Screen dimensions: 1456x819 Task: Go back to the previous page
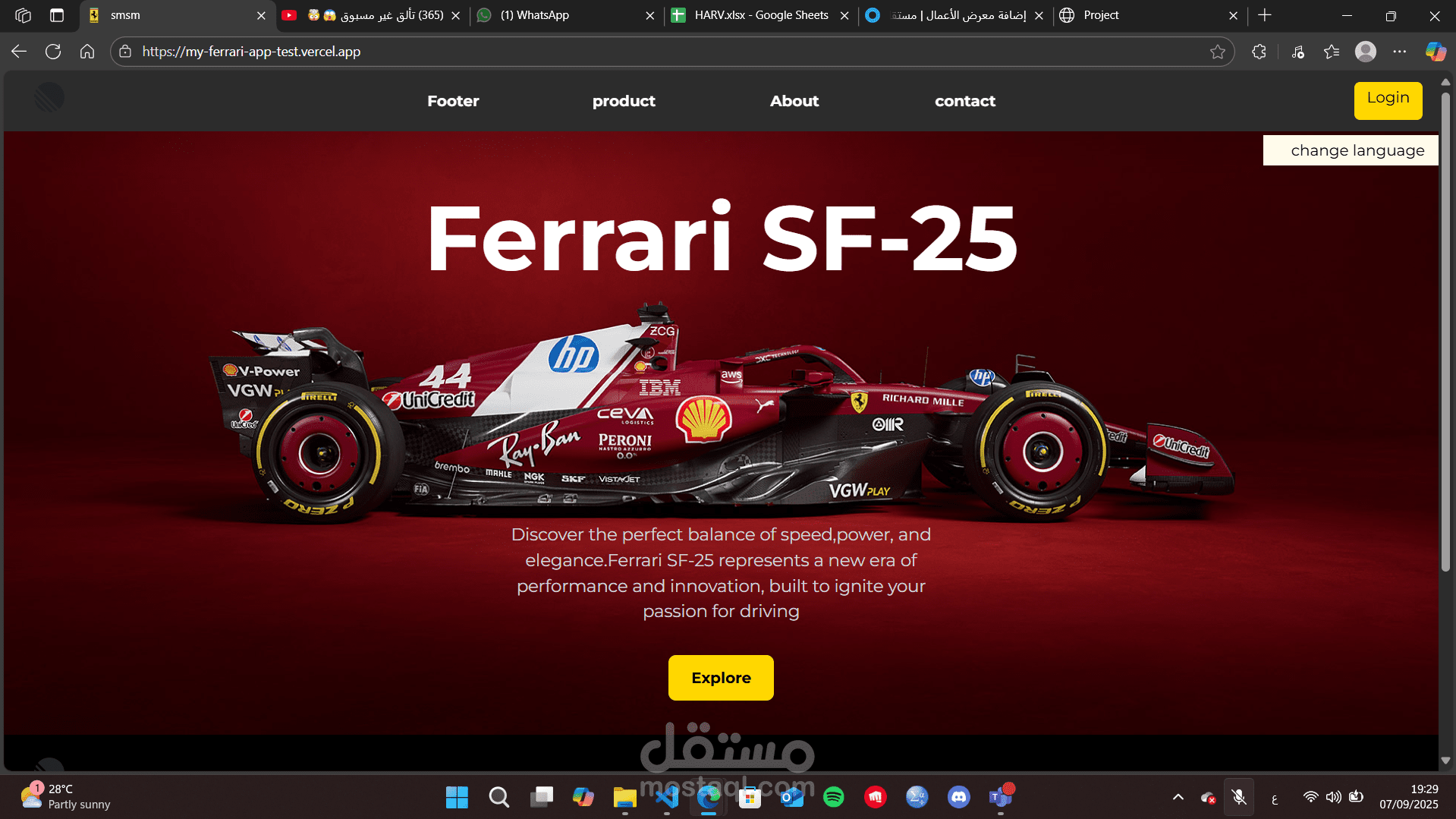19,52
